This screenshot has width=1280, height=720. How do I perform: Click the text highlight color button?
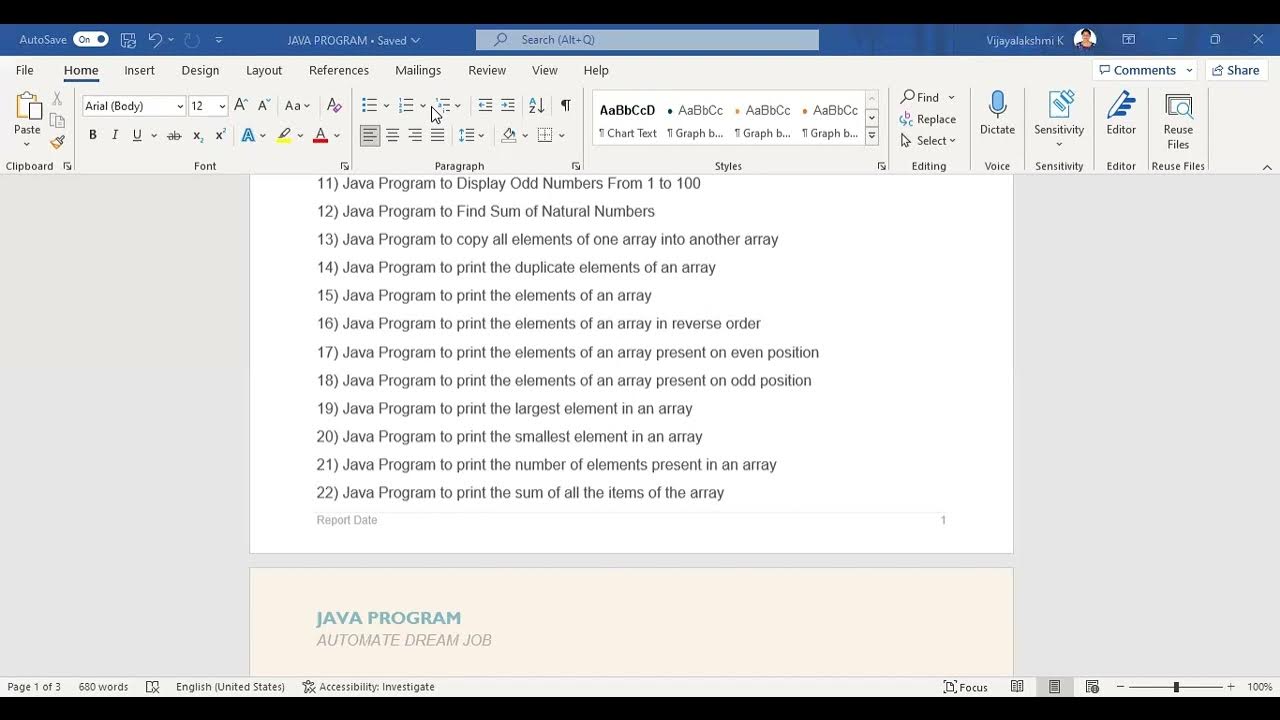284,135
